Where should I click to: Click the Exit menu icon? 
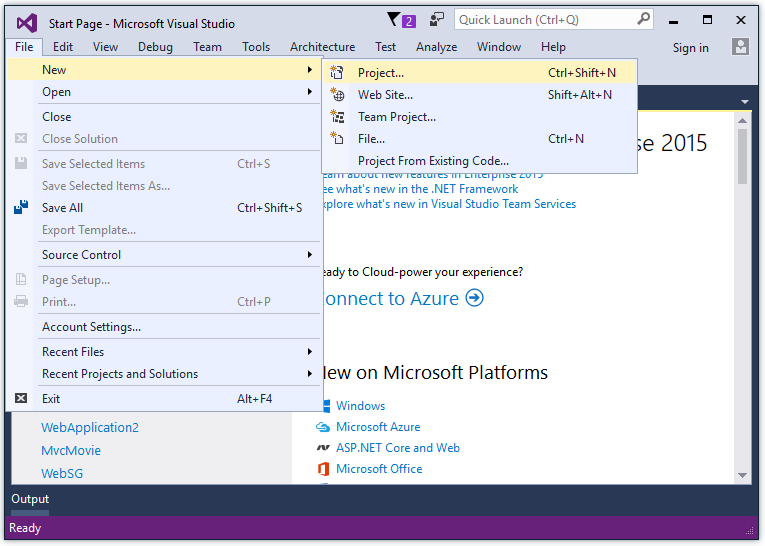pyautogui.click(x=21, y=398)
